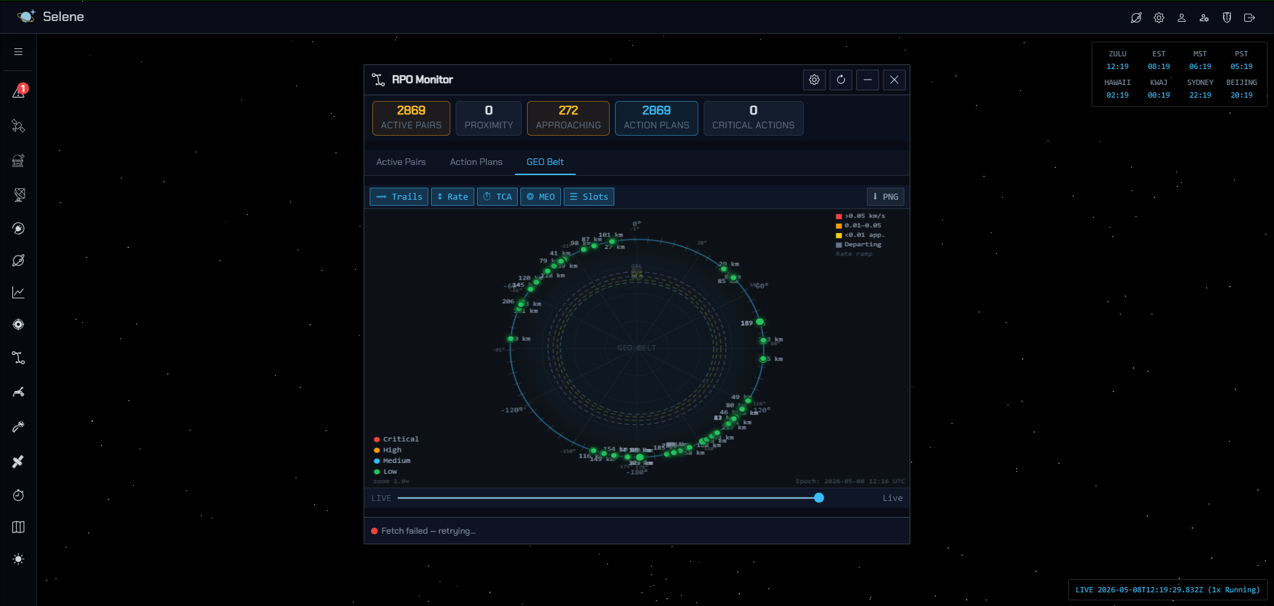Open alerts icon with red badge
The height and width of the screenshot is (606, 1274).
(18, 92)
